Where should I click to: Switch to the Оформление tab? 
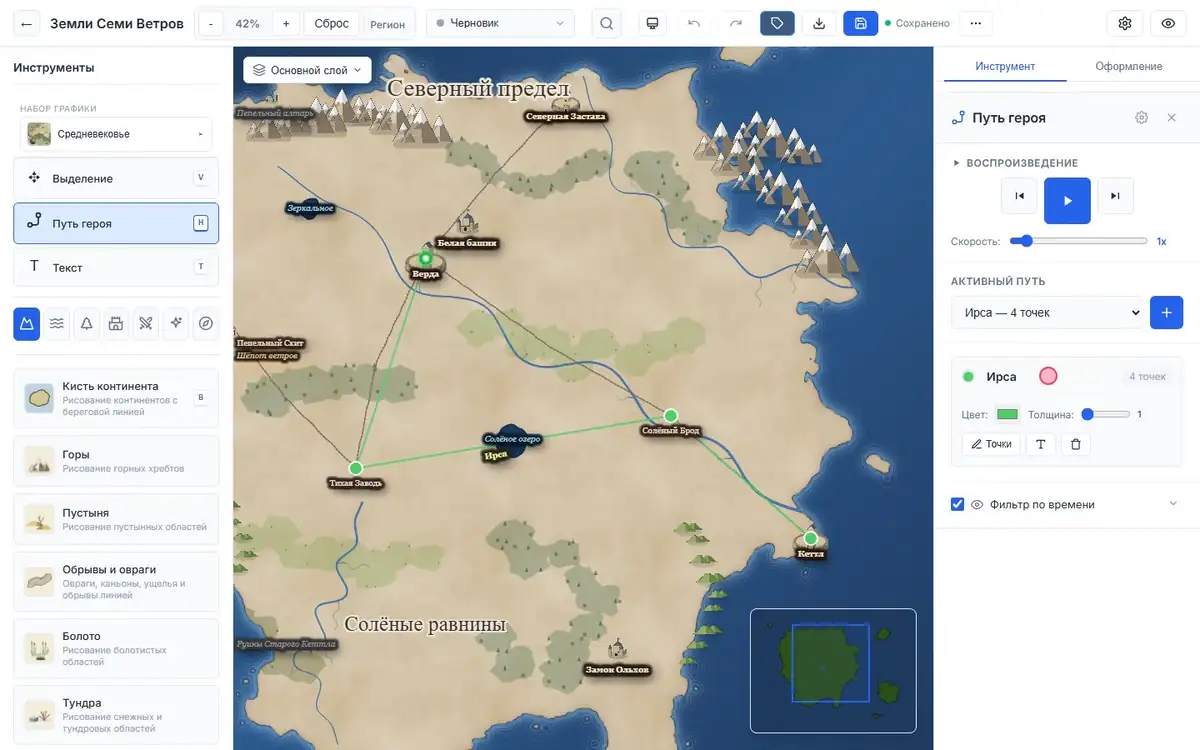(1128, 66)
